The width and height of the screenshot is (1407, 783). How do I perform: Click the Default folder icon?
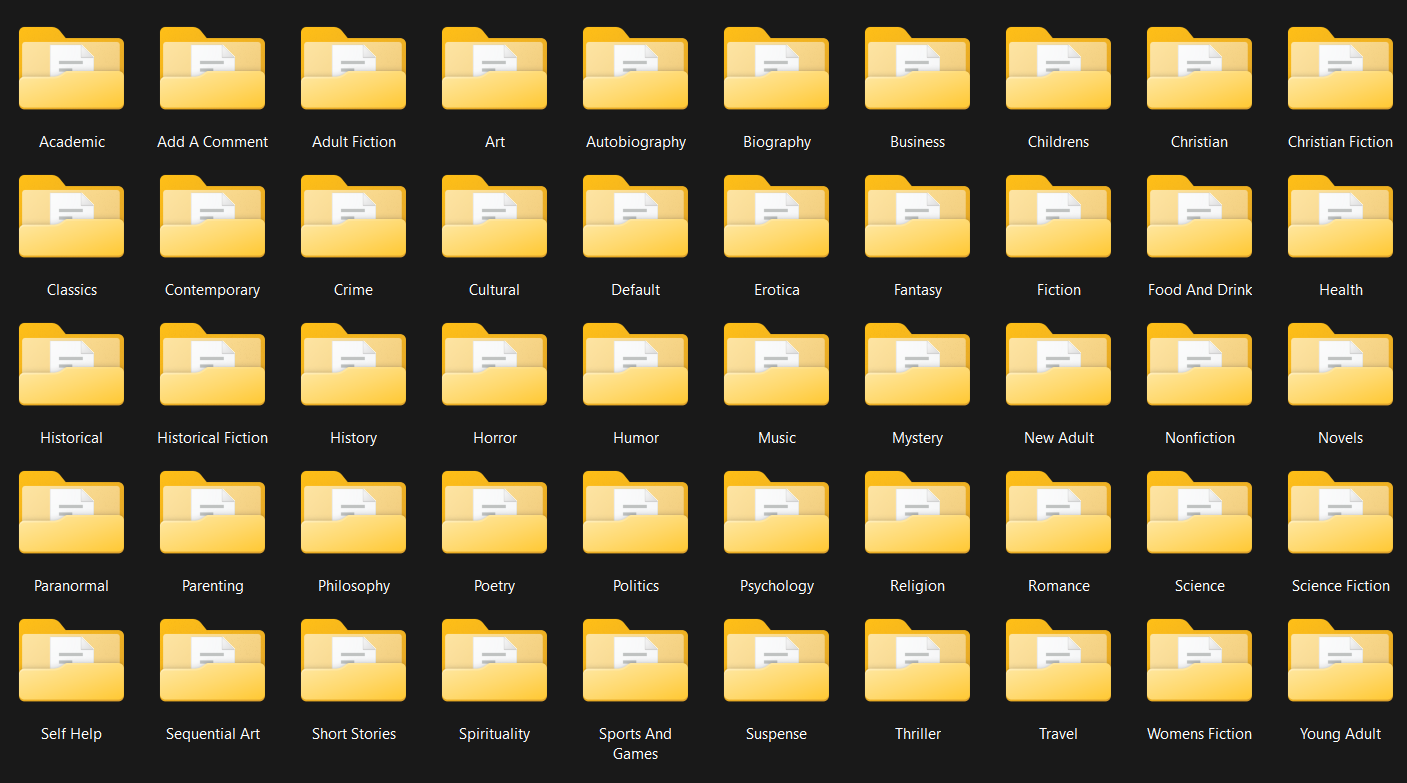(635, 218)
